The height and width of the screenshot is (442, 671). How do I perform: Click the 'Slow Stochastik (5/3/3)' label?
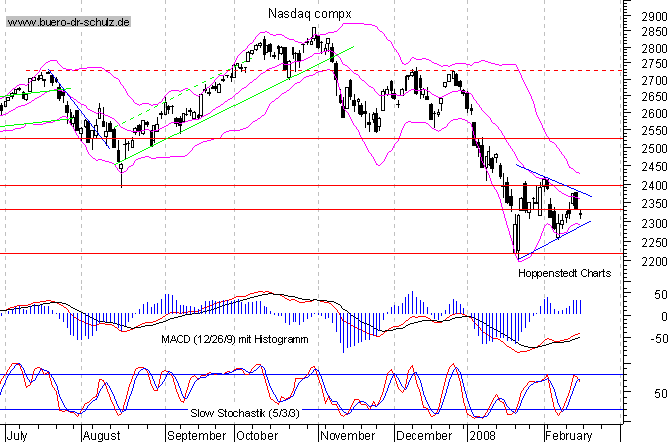pos(245,413)
